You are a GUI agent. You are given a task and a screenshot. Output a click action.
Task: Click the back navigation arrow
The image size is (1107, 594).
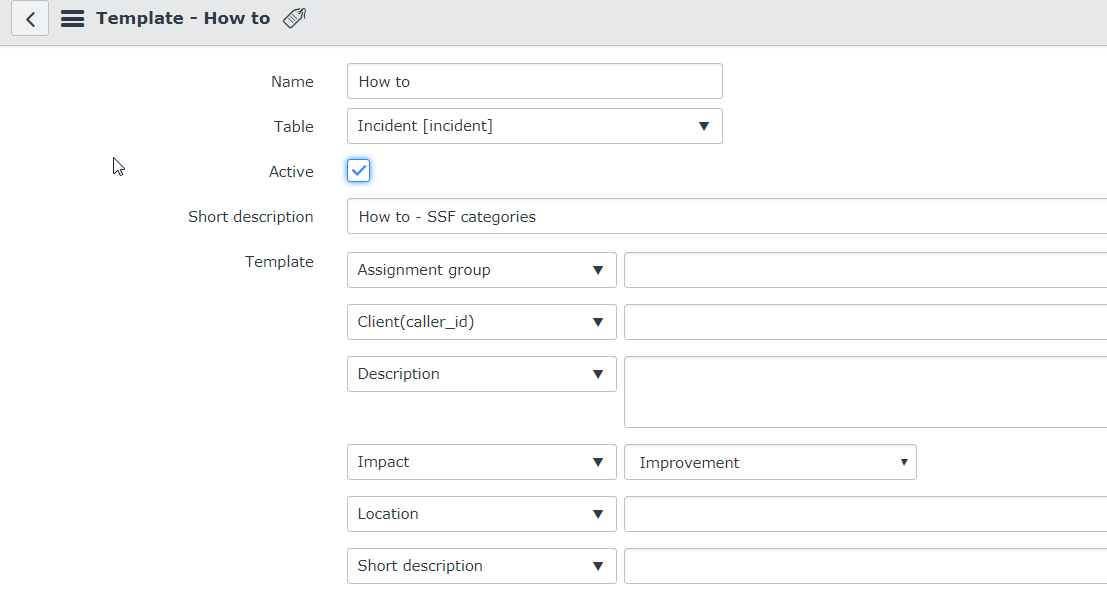click(29, 18)
